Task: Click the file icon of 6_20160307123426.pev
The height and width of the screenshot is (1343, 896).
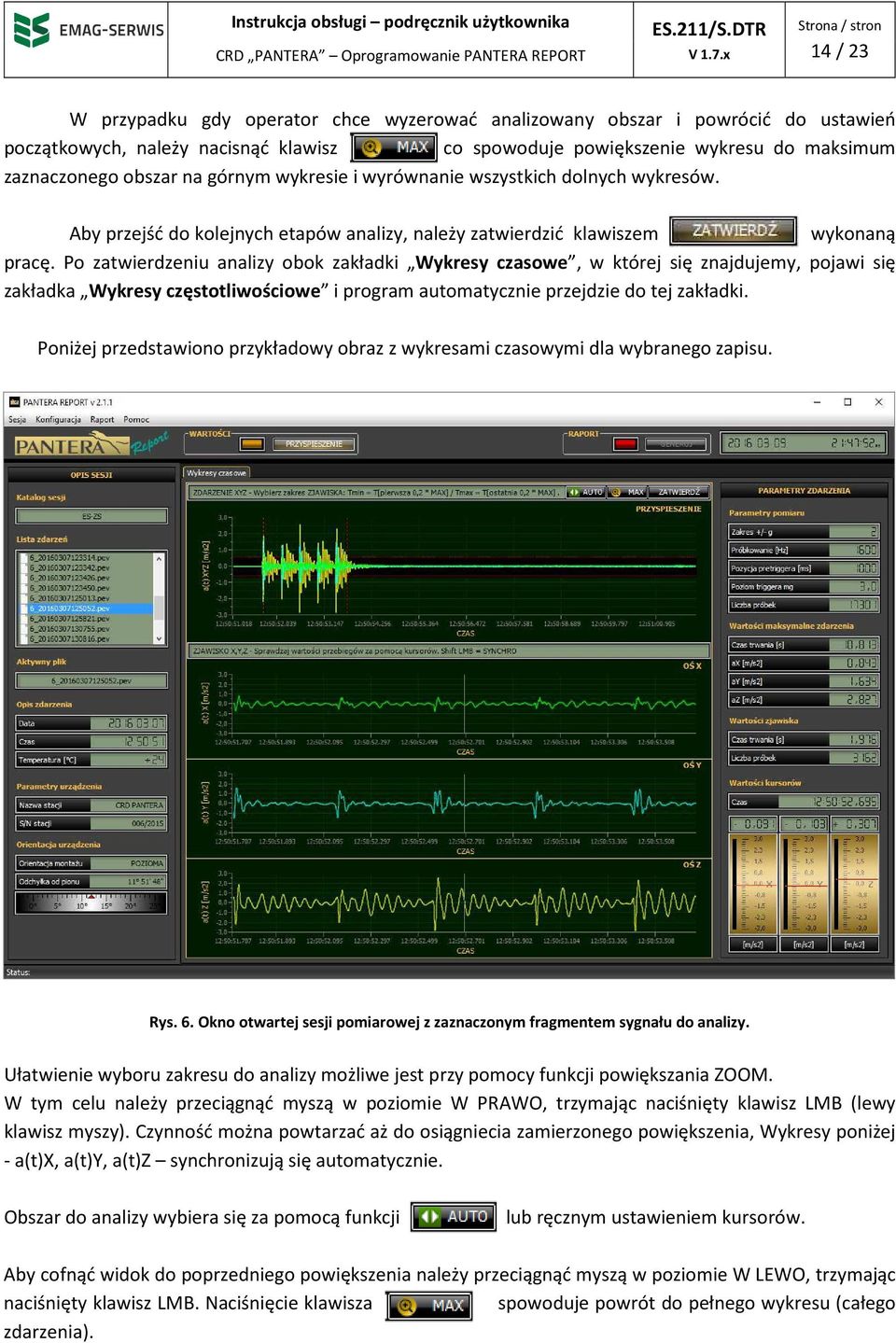Action: (24, 578)
